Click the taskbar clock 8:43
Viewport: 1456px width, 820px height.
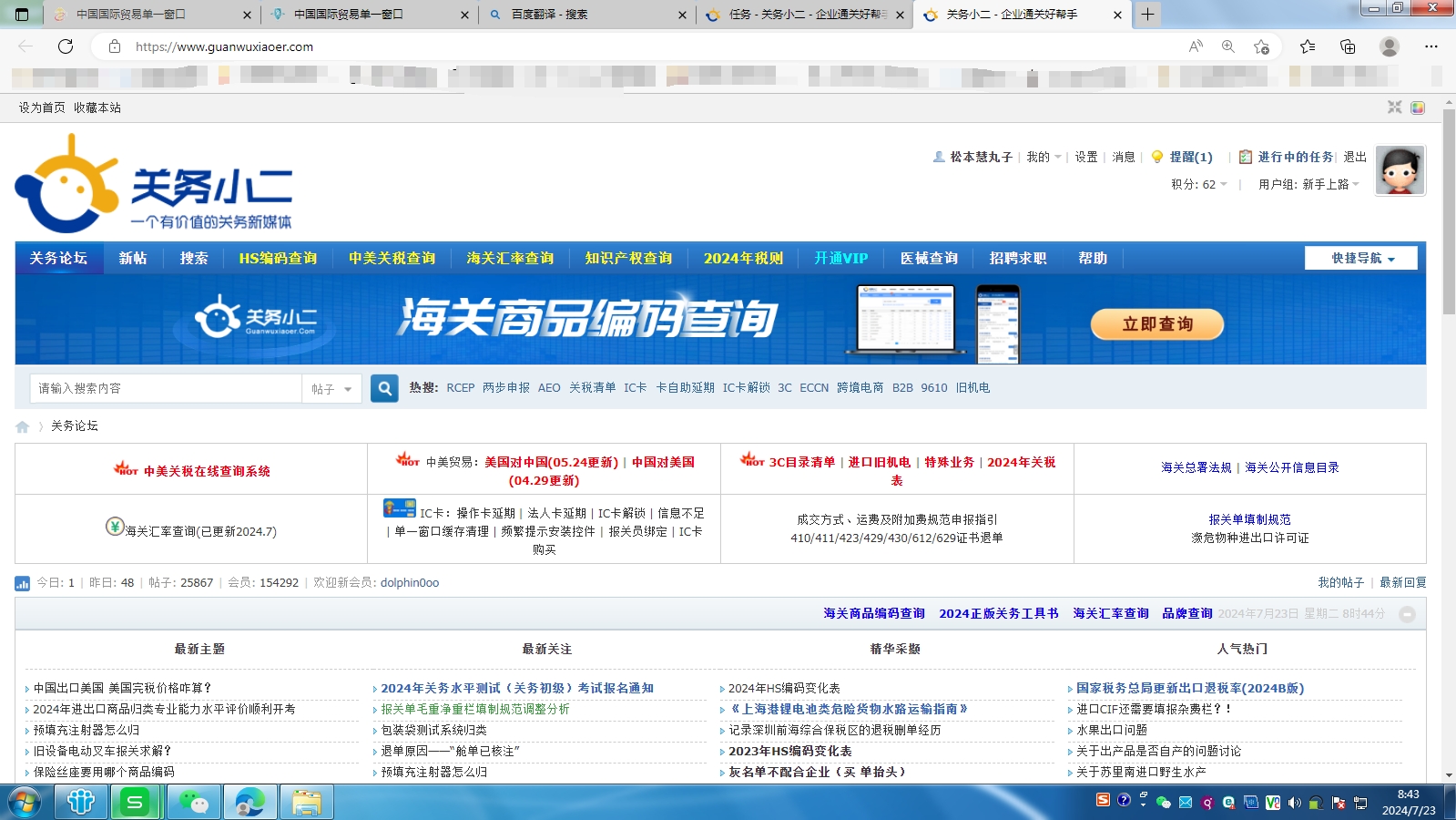click(1408, 794)
